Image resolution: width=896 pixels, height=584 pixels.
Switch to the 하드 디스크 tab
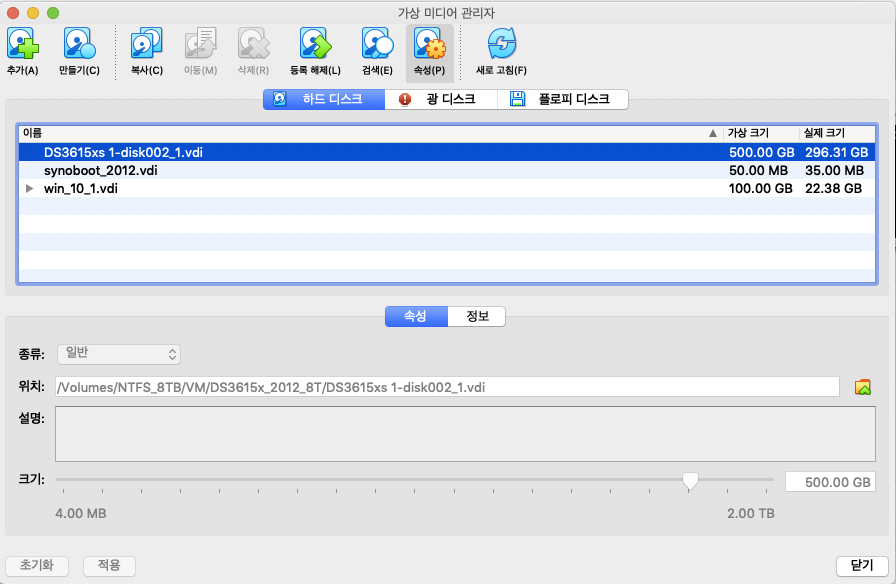pyautogui.click(x=323, y=99)
